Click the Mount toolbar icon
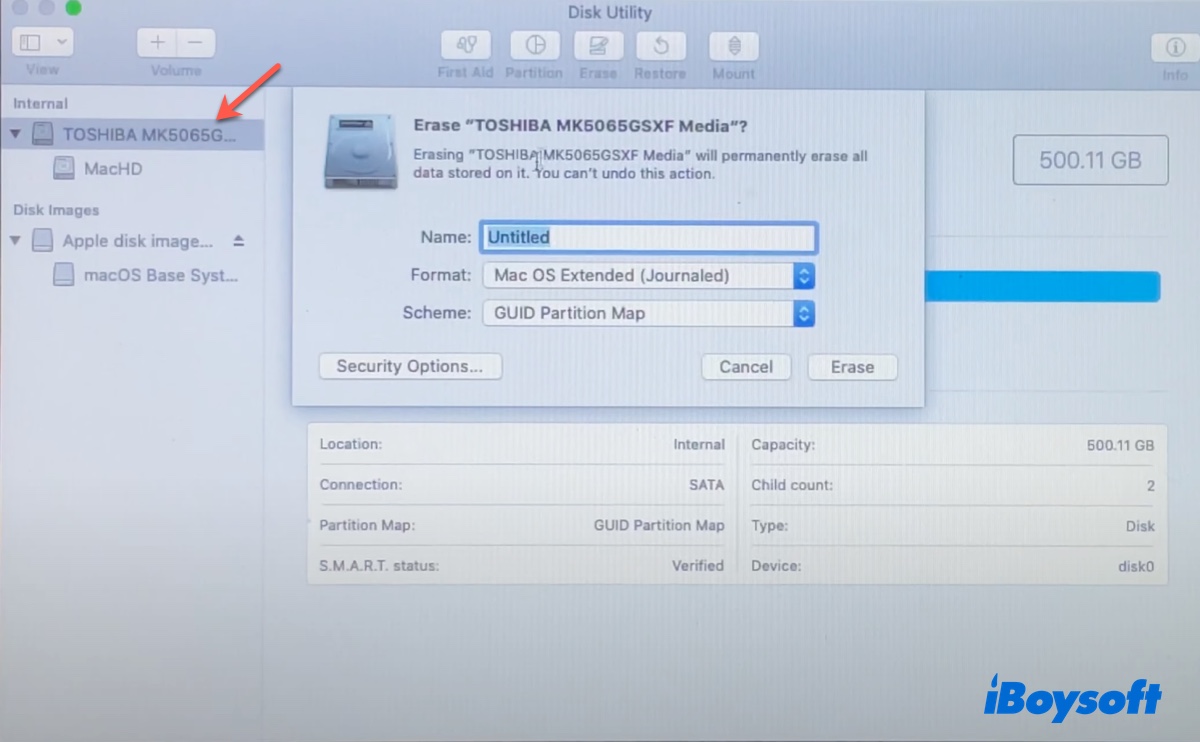Screen dimensions: 1200x742 [x=733, y=46]
